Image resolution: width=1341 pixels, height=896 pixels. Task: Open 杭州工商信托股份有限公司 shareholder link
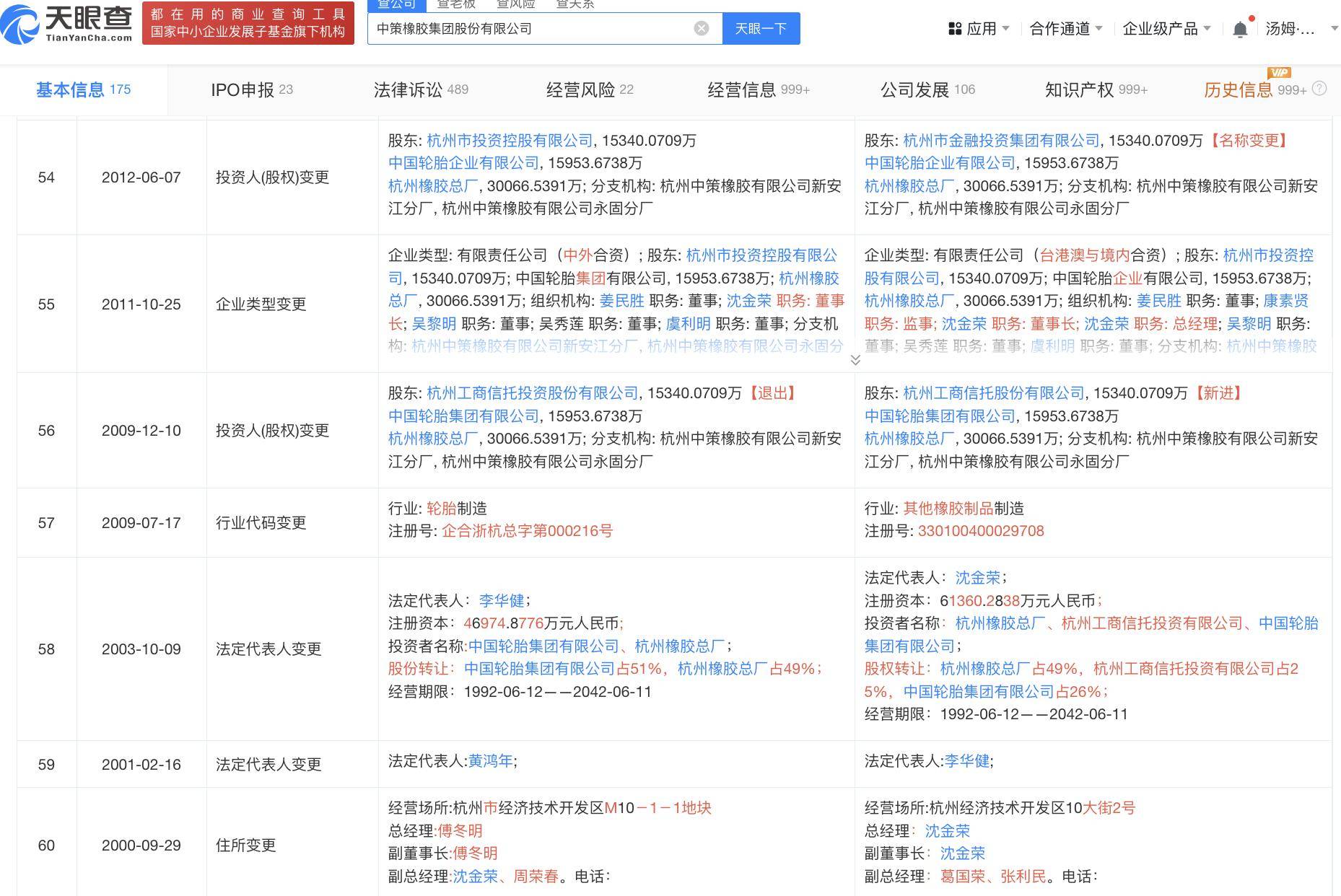993,393
